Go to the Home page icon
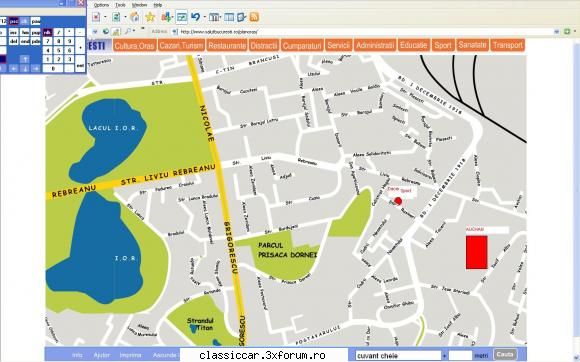The image size is (580, 362). tap(135, 17)
